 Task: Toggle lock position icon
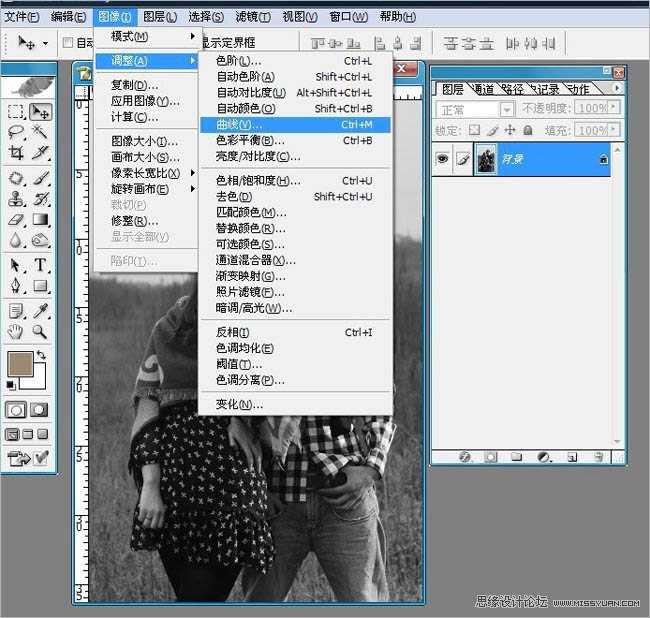click(x=510, y=131)
